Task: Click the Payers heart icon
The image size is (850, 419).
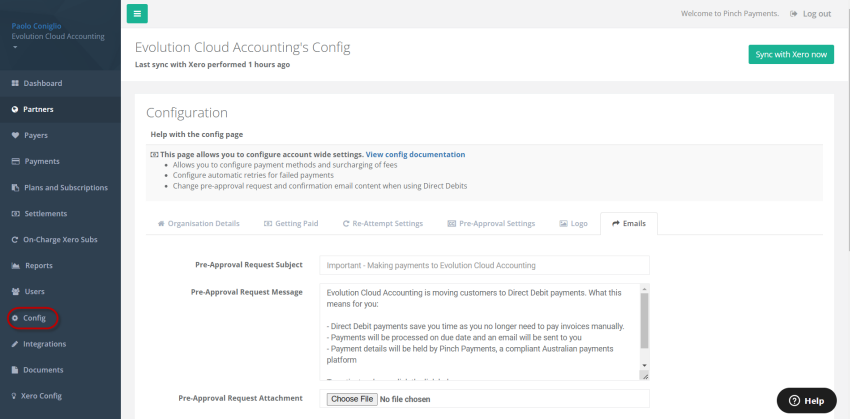Action: 15,136
